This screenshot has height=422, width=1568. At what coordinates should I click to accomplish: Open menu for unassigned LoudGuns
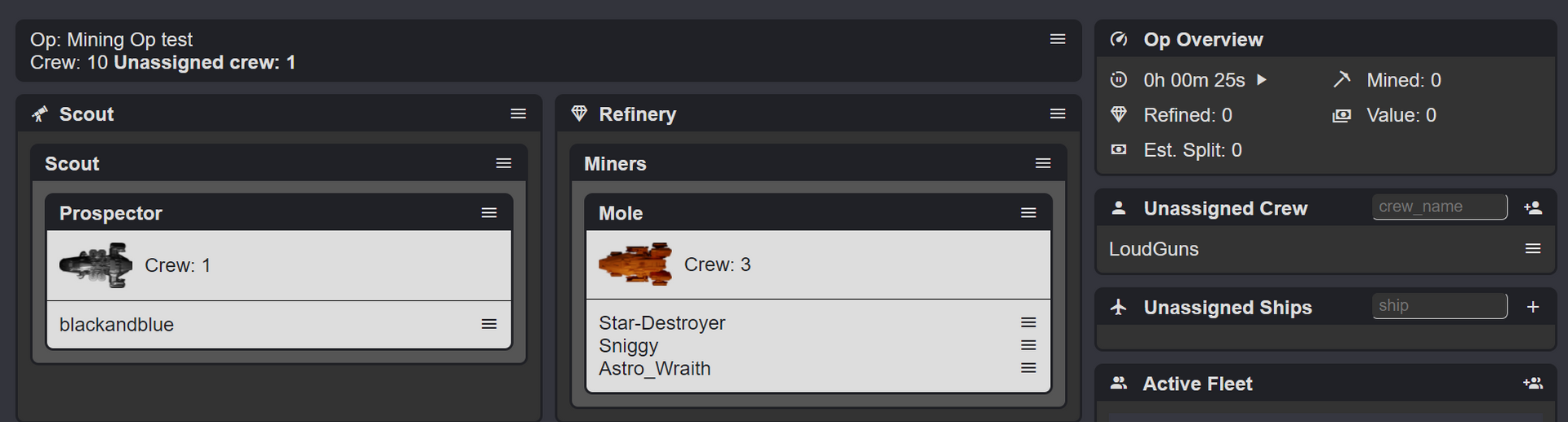click(x=1533, y=249)
